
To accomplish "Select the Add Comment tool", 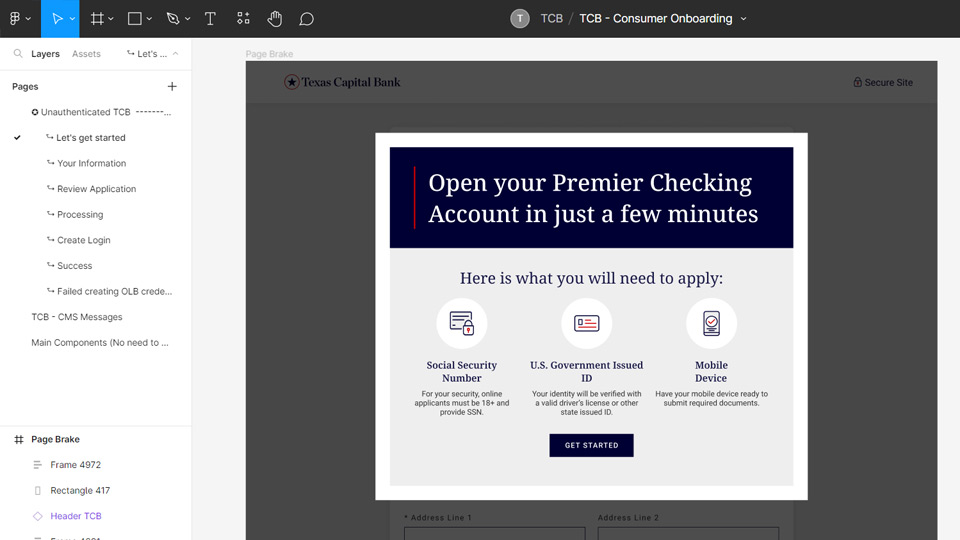I will [307, 19].
